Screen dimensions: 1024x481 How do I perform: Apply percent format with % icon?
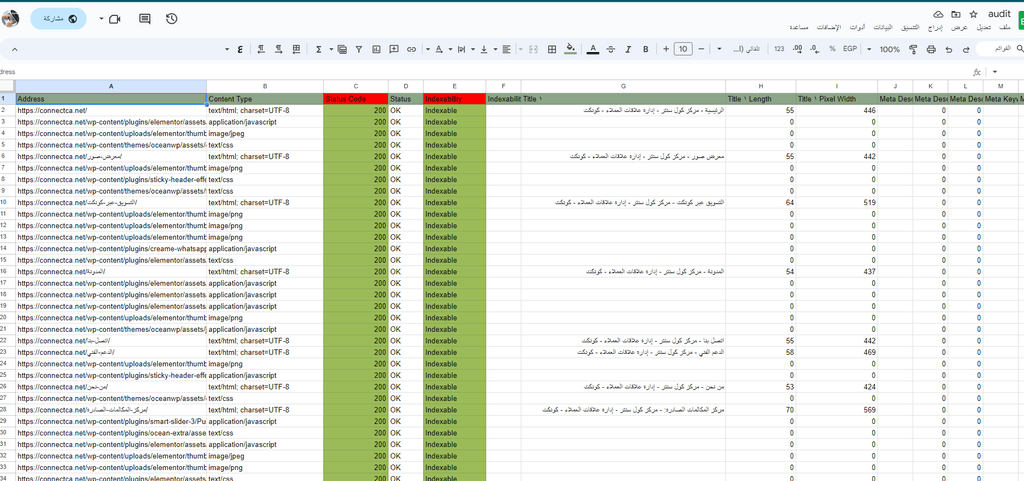832,49
